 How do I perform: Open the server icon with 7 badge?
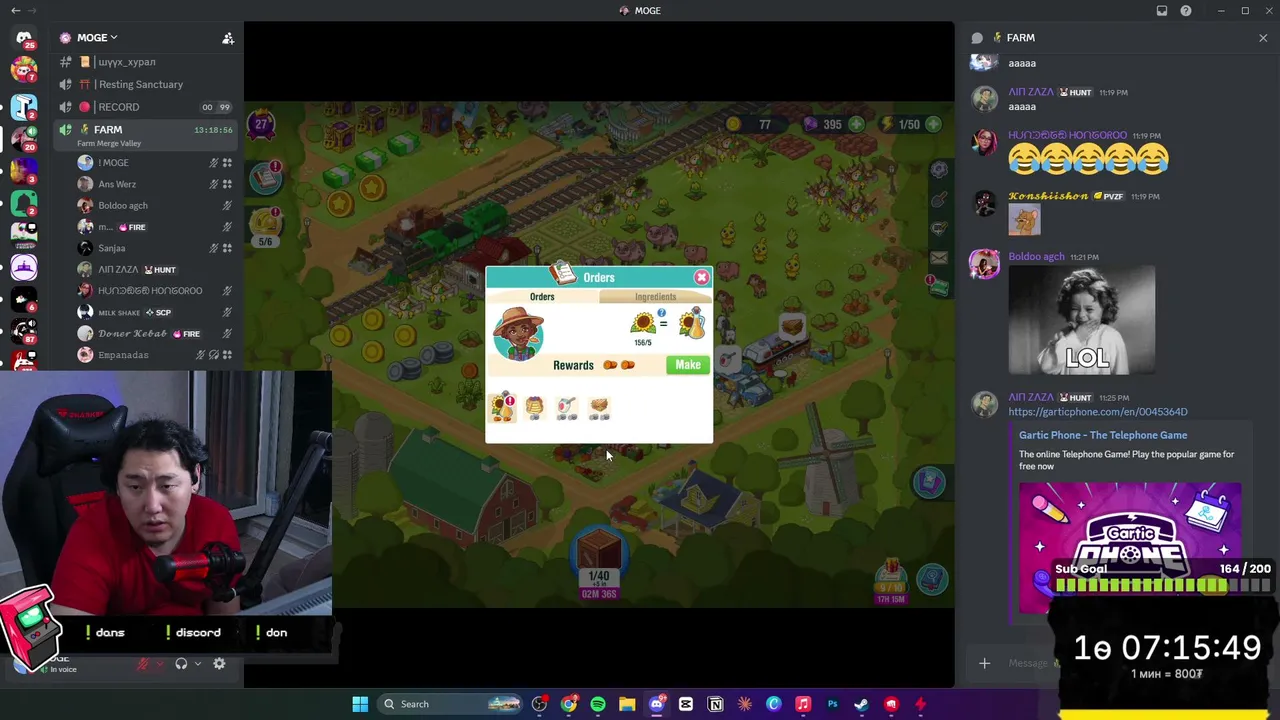pos(24,71)
